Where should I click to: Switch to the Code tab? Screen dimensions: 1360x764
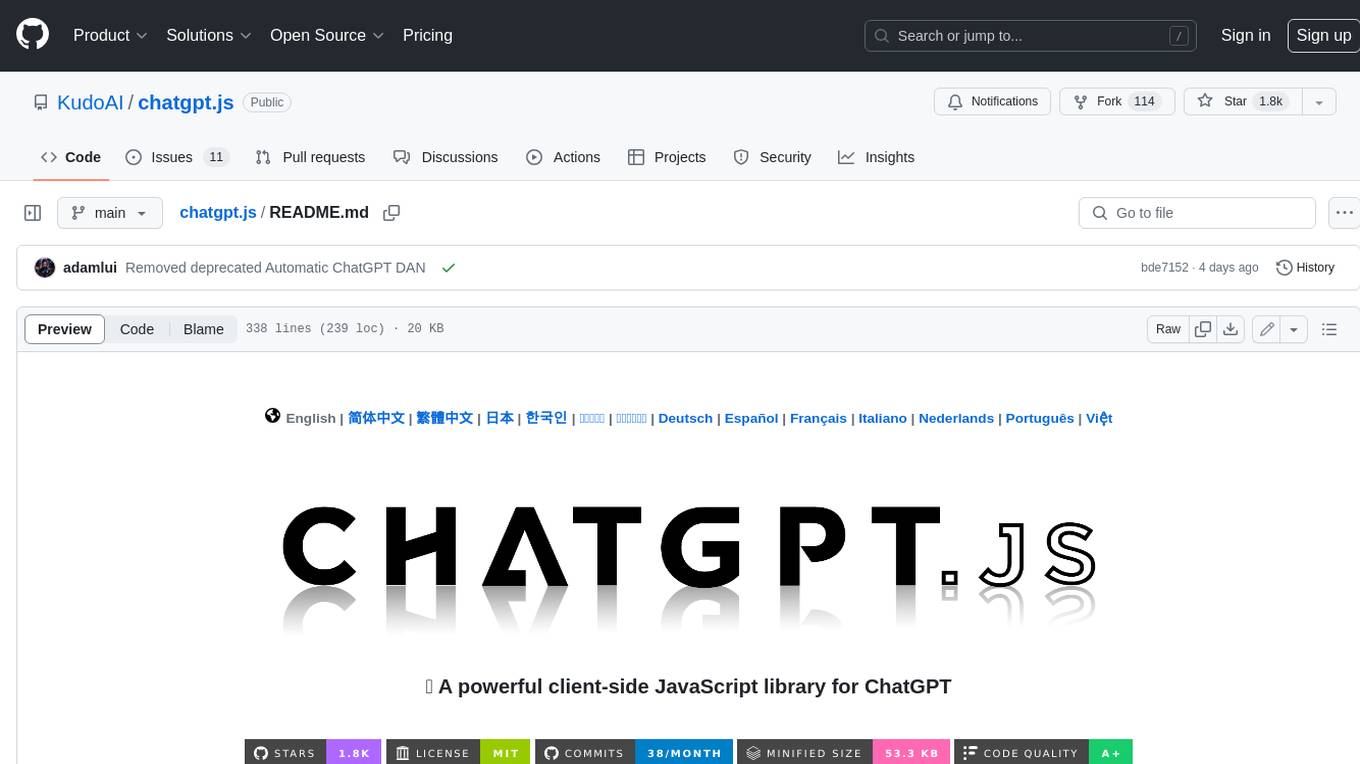70,157
